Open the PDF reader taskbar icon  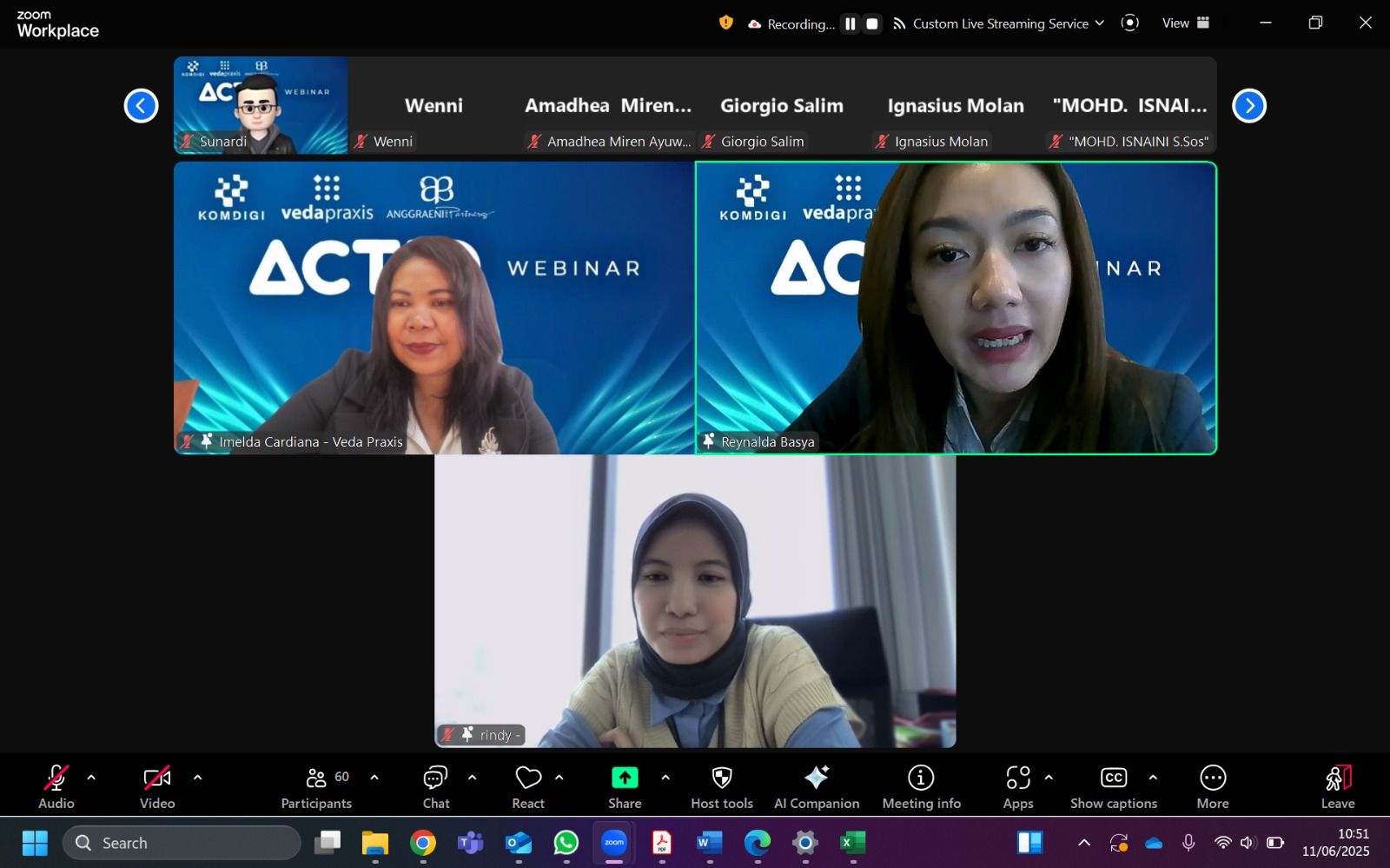[x=662, y=843]
